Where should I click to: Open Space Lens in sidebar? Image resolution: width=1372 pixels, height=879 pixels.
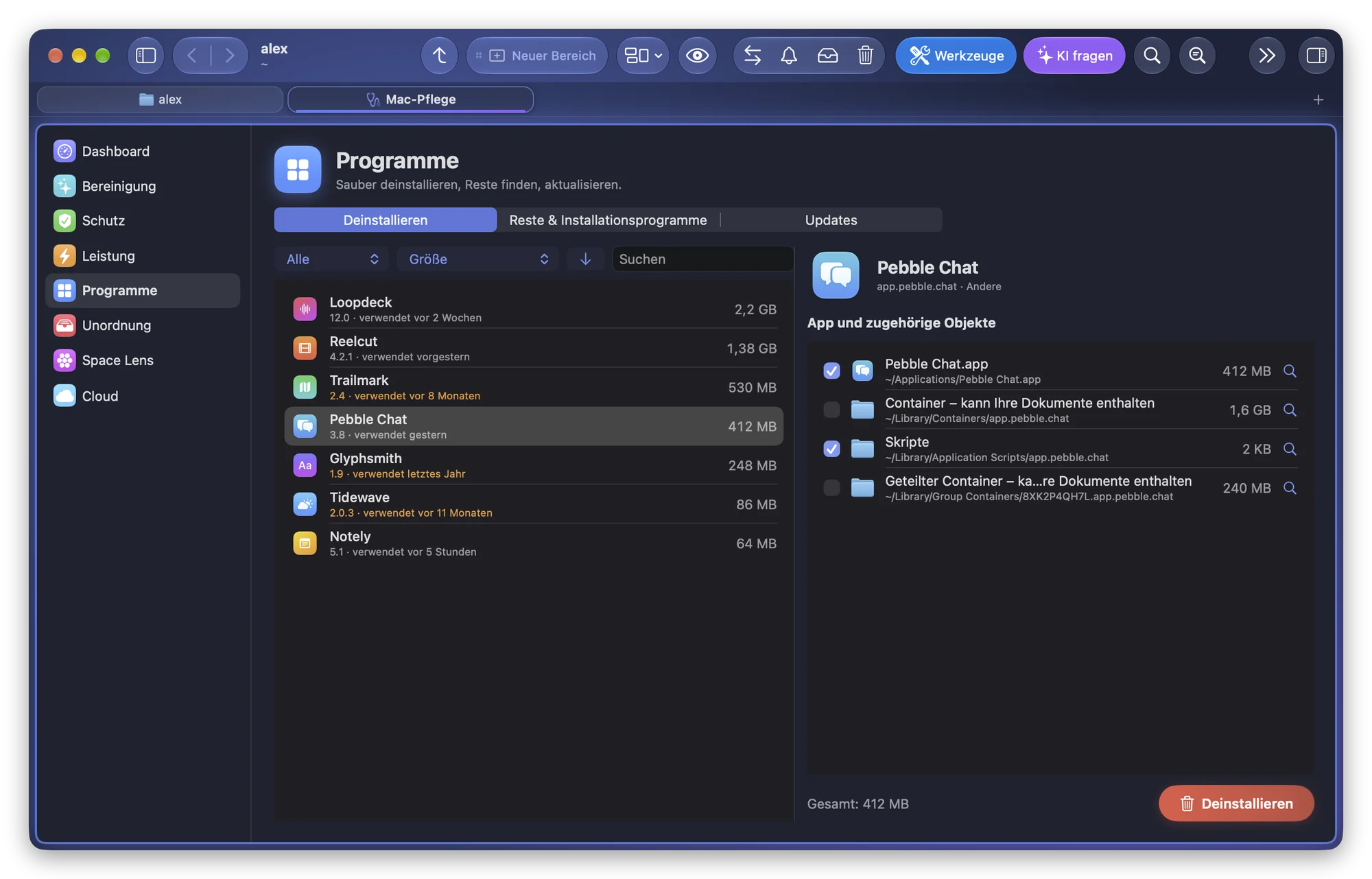(x=143, y=361)
